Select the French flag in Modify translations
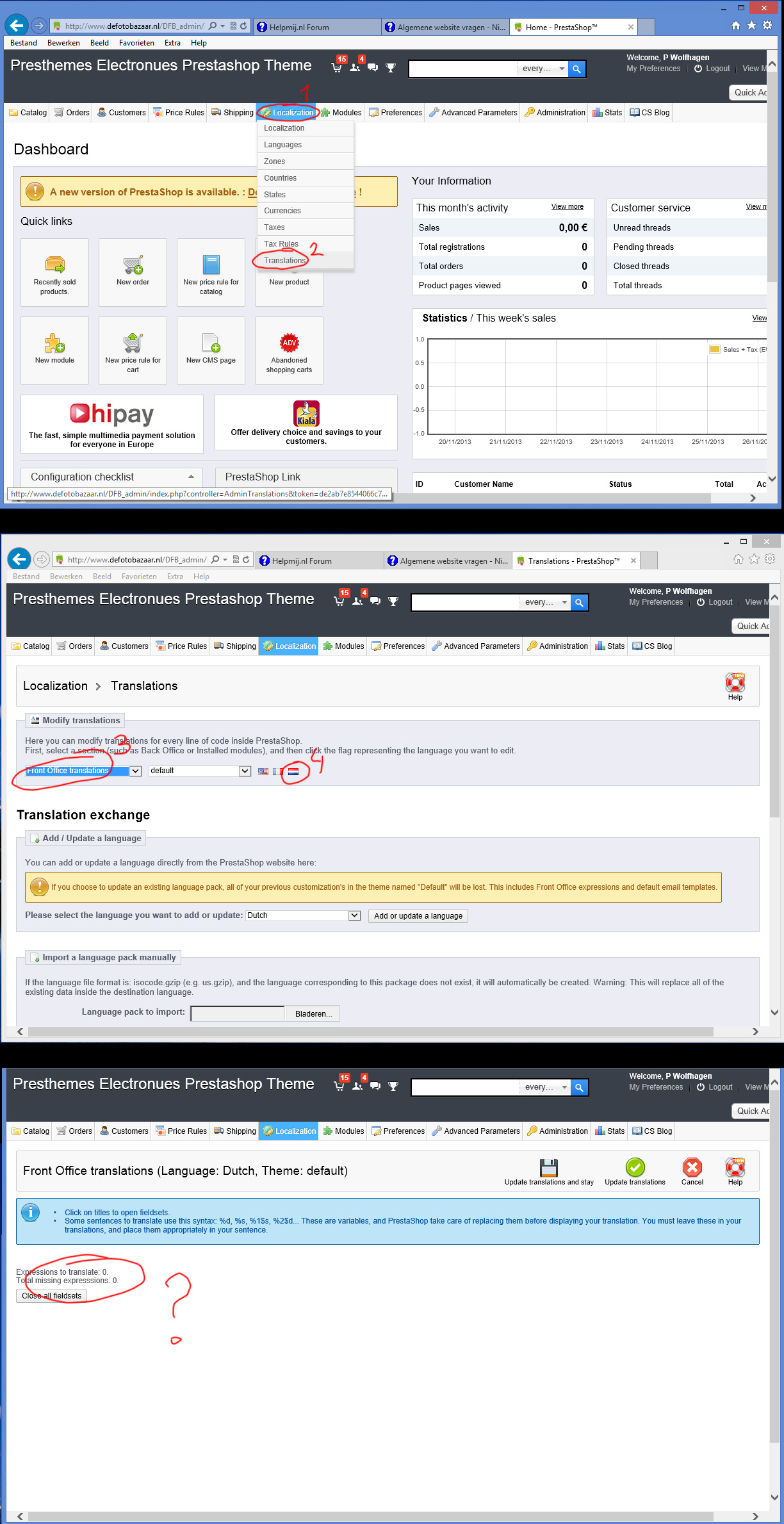The image size is (784, 1524). point(278,771)
